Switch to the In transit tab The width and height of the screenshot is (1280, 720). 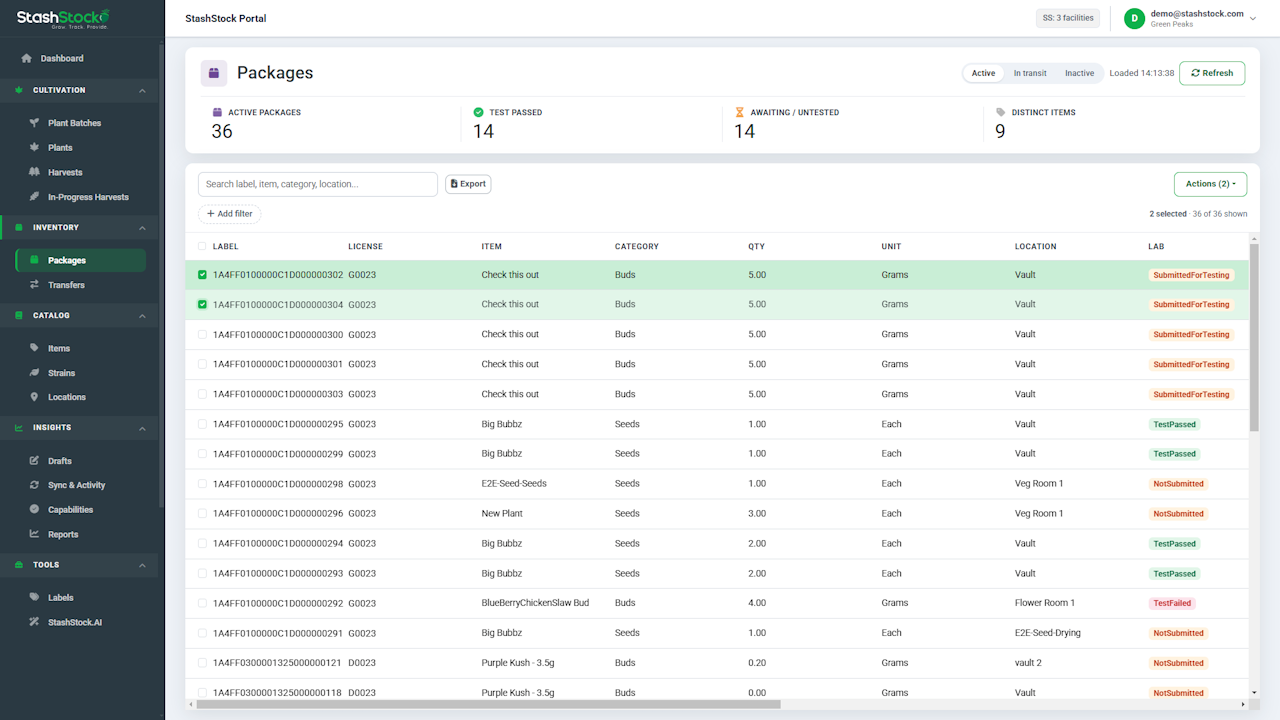1030,73
